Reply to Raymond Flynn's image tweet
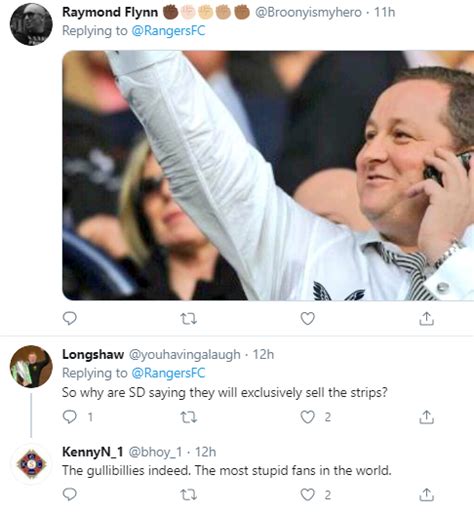This screenshot has height=513, width=474. 70,318
